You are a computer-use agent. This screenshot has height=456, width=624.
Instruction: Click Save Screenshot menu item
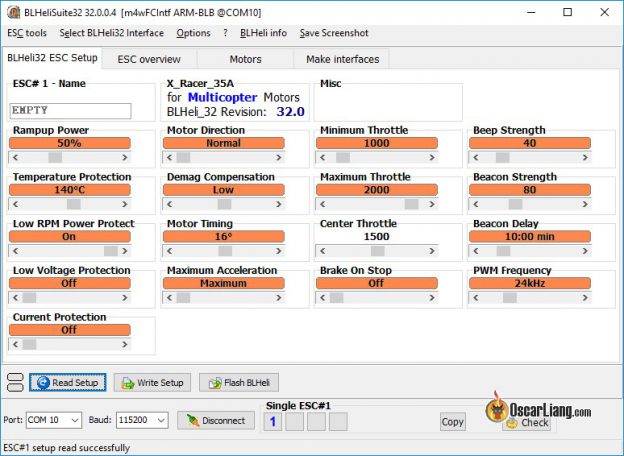[x=334, y=33]
